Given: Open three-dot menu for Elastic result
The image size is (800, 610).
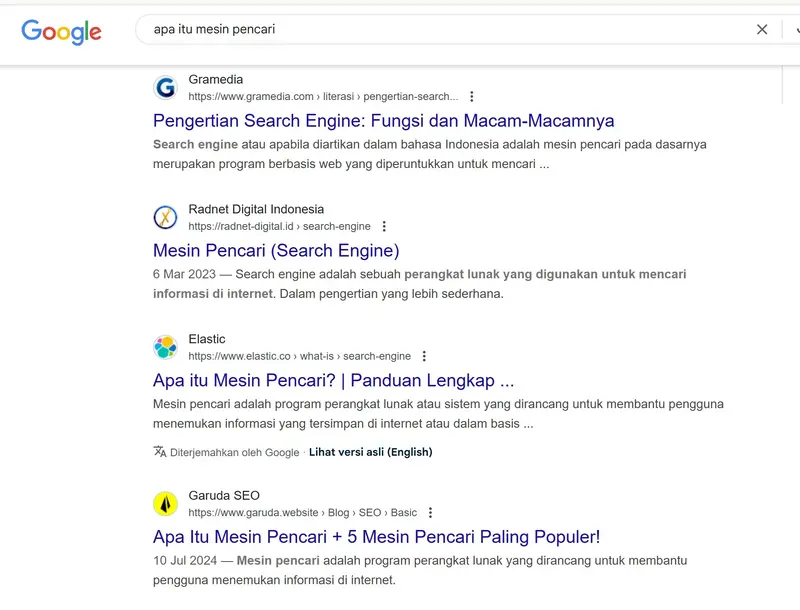Looking at the screenshot, I should (424, 356).
